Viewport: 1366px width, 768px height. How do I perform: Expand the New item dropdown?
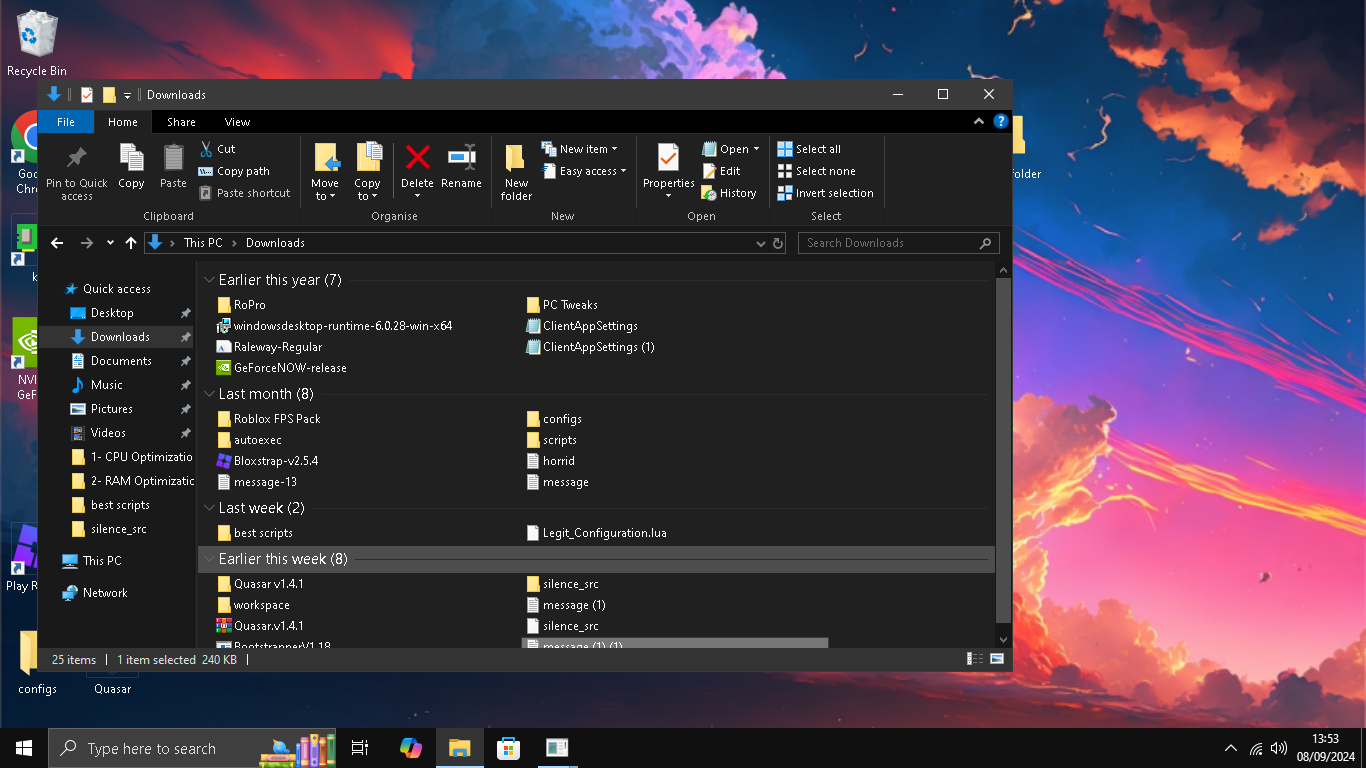(x=580, y=149)
